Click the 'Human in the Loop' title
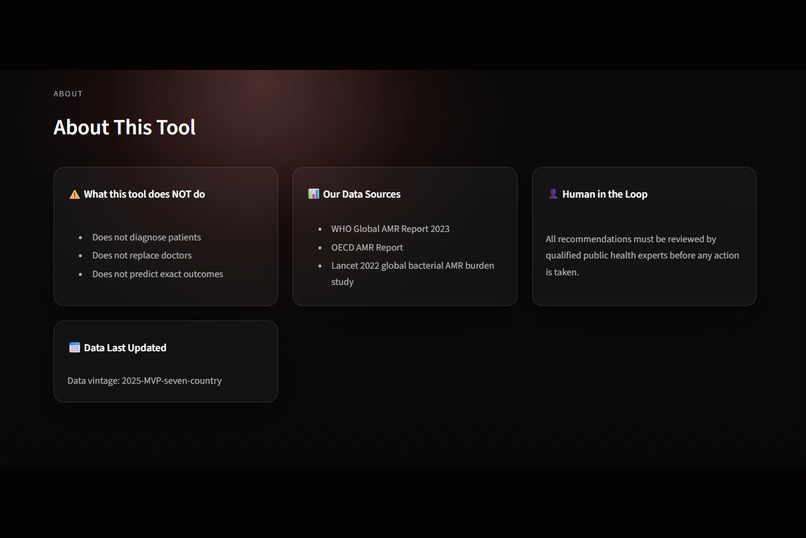This screenshot has height=538, width=806. point(604,194)
